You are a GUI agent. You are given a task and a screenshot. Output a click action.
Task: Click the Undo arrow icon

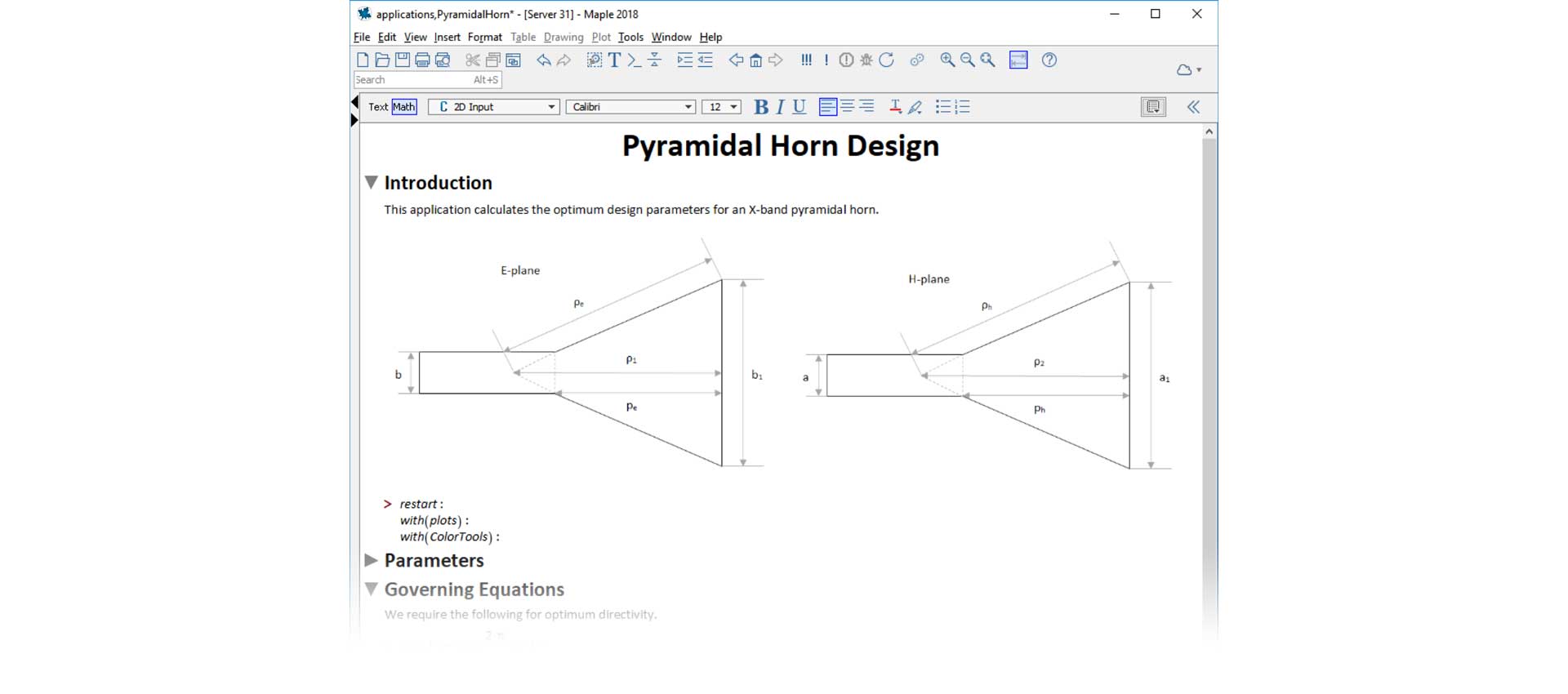tap(543, 60)
